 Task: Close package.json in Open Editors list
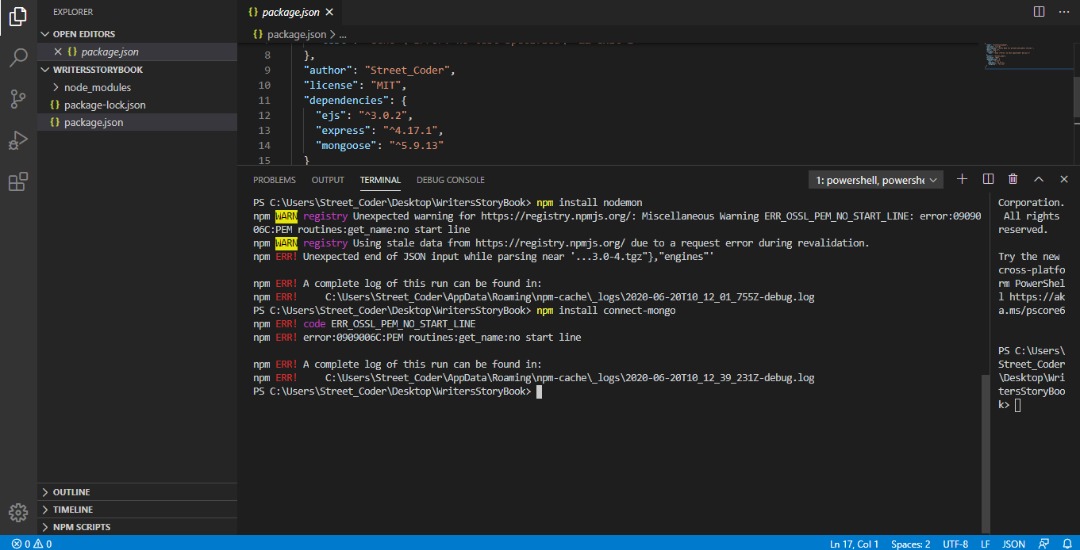[x=58, y=52]
